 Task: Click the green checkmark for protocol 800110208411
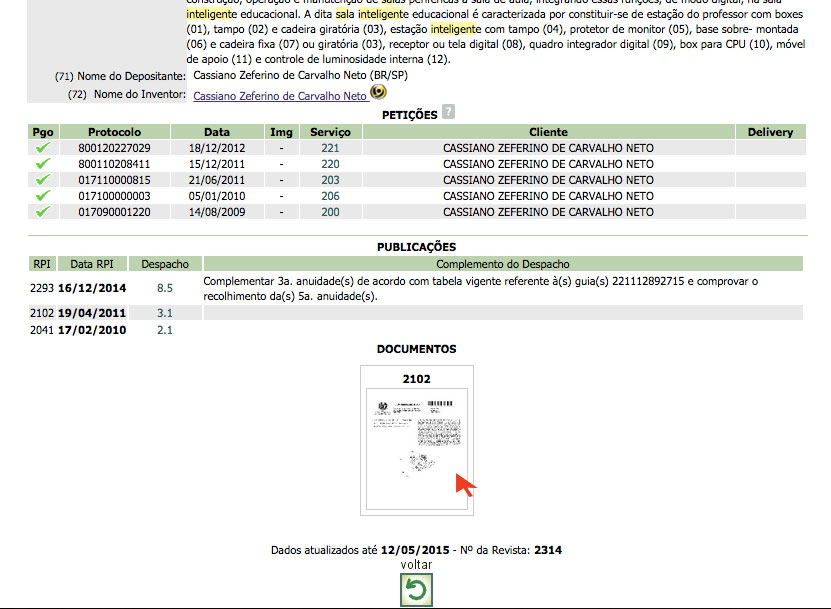pos(42,164)
